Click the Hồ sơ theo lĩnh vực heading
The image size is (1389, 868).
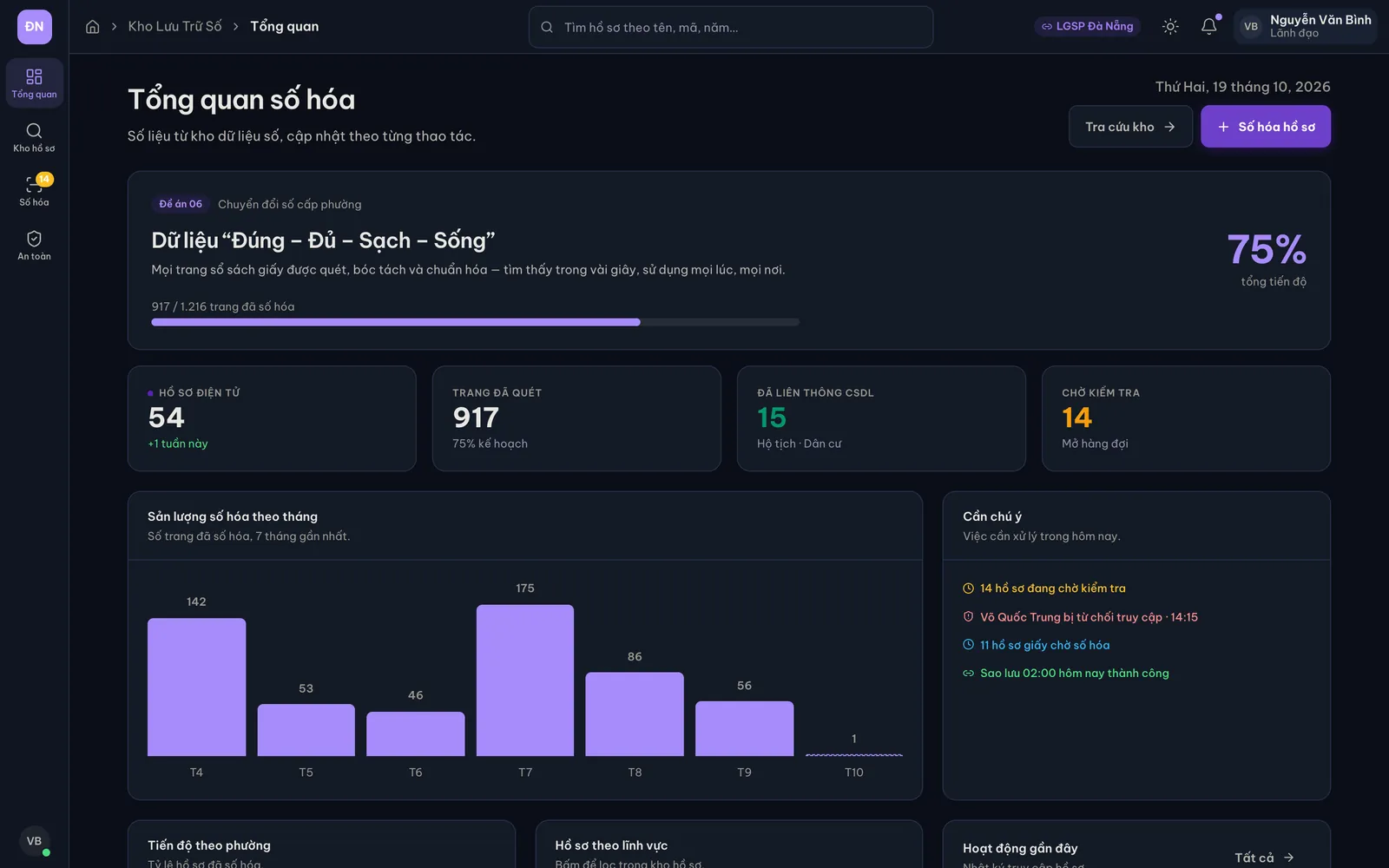tap(611, 845)
